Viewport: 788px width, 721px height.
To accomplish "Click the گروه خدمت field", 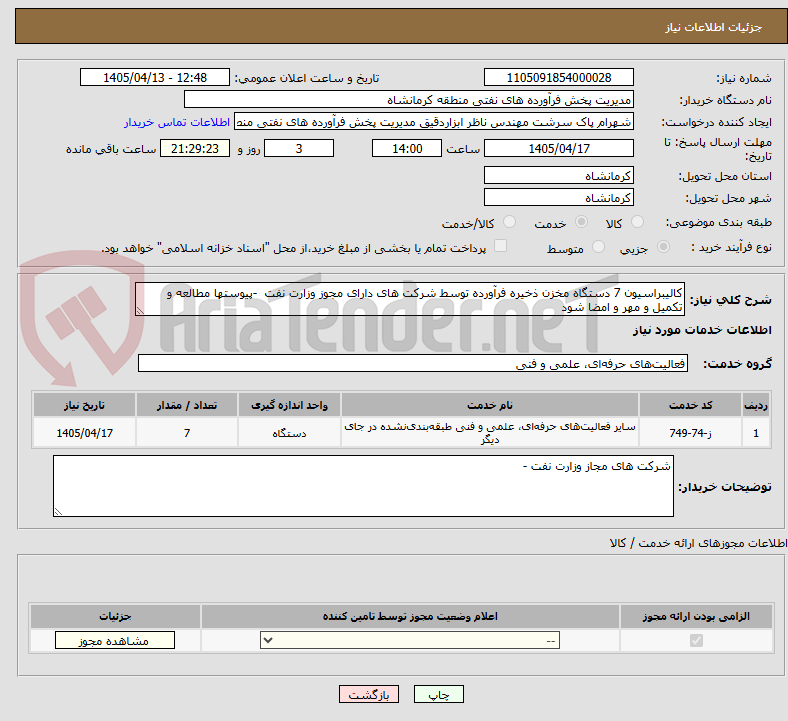I will pos(413,363).
